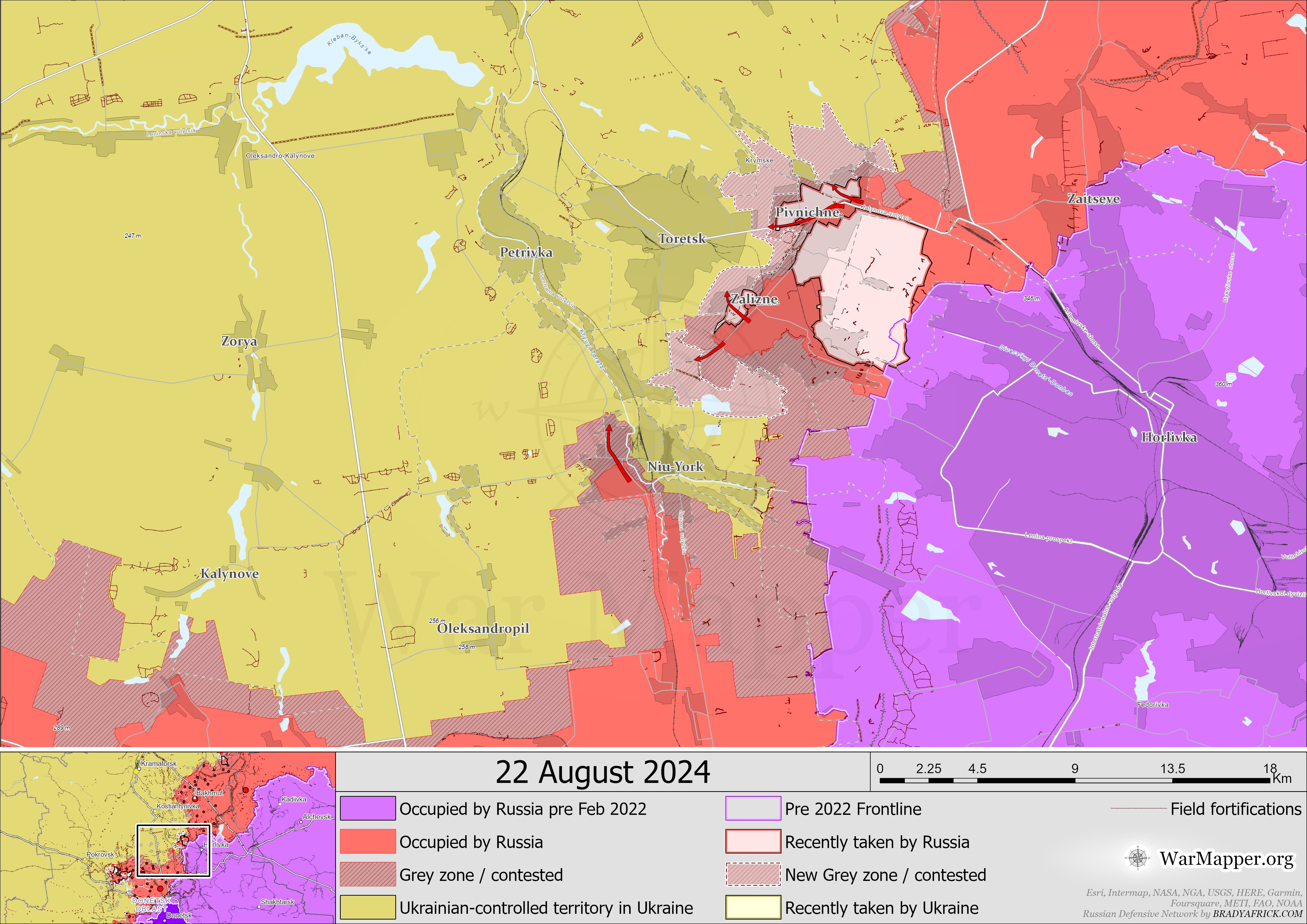Click the hatched 'Grey zone / contested' swatch
The image size is (1307, 924).
pyautogui.click(x=368, y=875)
